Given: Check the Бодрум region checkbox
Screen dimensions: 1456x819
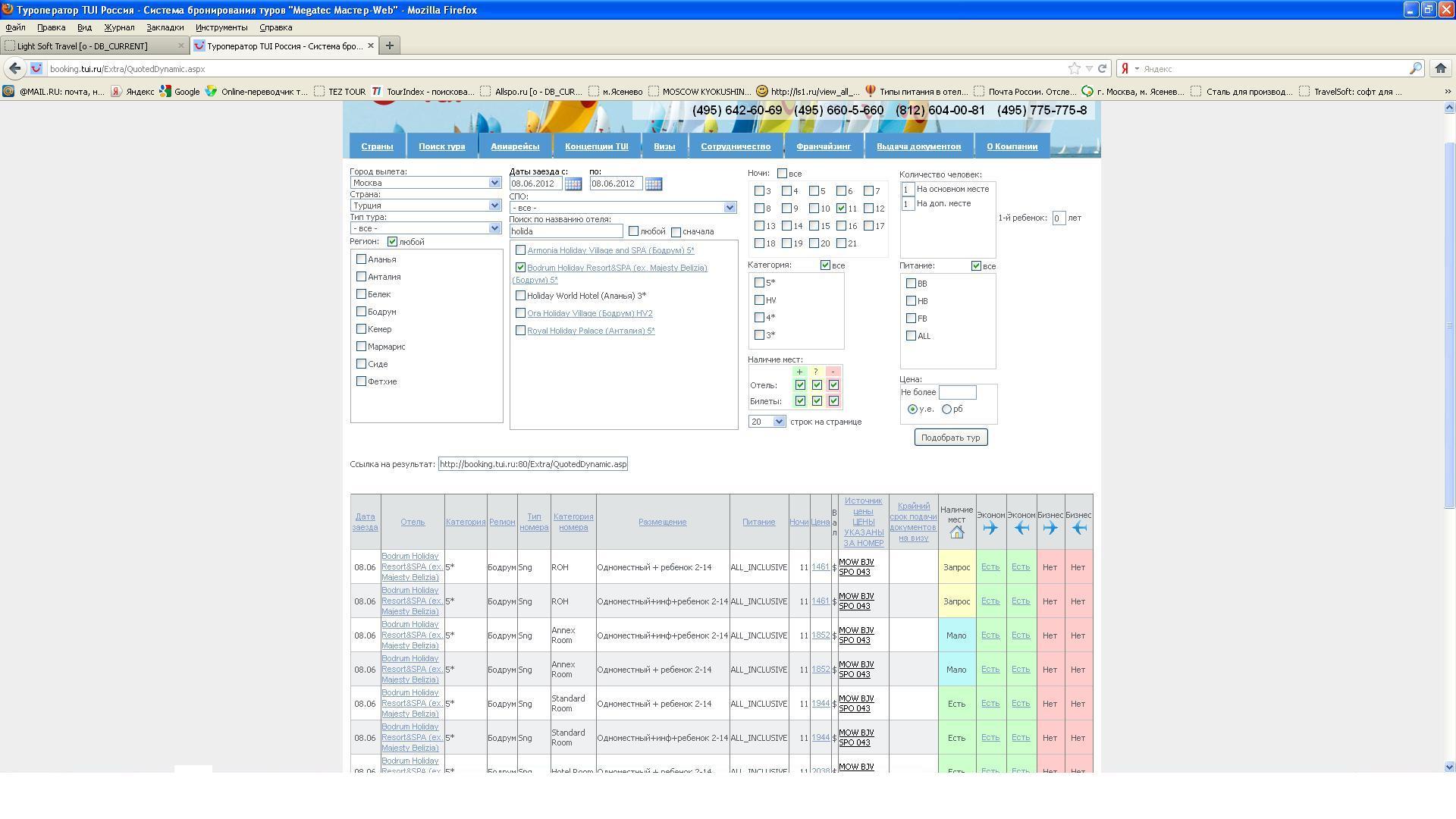Looking at the screenshot, I should tap(362, 312).
